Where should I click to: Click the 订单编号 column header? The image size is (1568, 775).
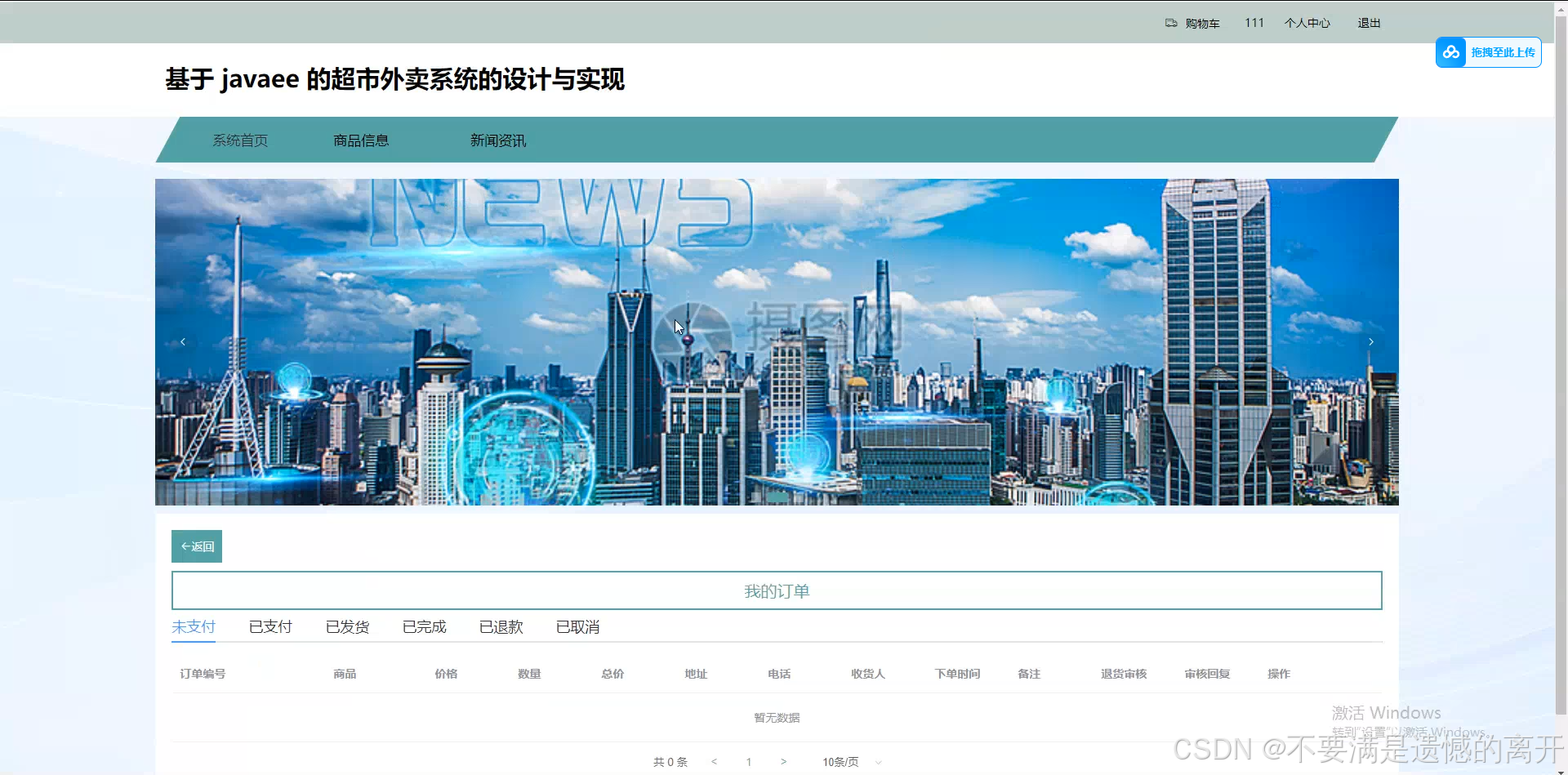tap(203, 674)
